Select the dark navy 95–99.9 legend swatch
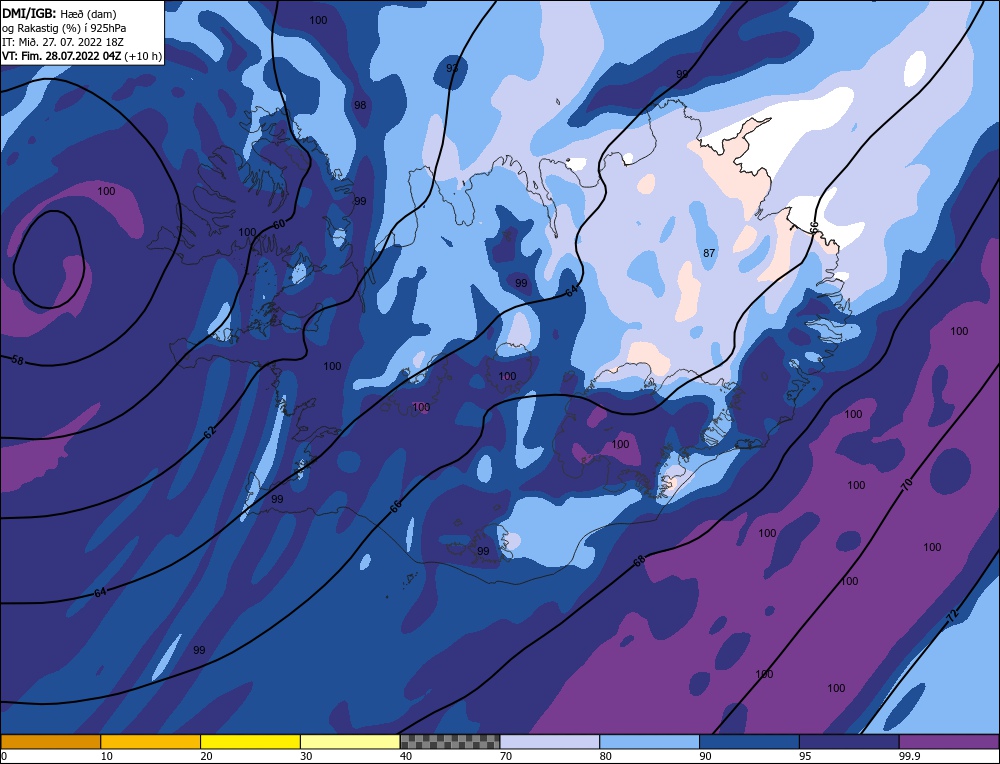The width and height of the screenshot is (1000, 764). (x=849, y=741)
